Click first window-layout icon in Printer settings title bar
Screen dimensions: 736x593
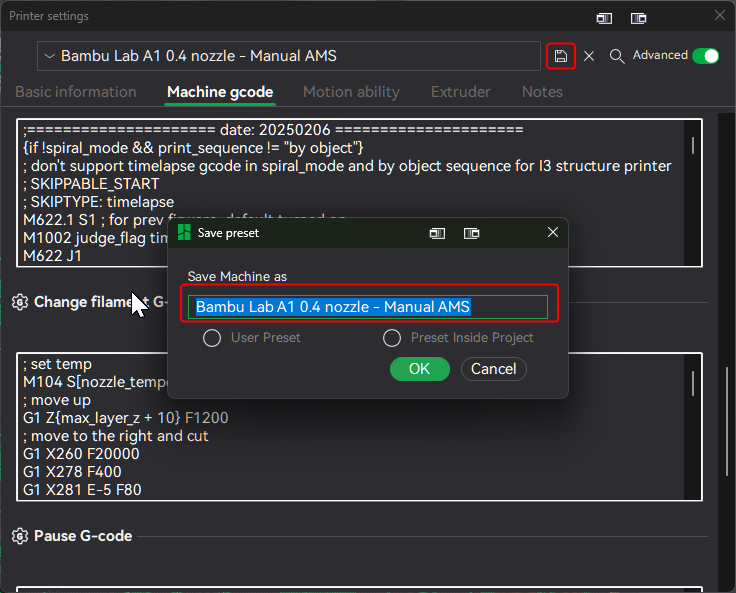pyautogui.click(x=604, y=18)
